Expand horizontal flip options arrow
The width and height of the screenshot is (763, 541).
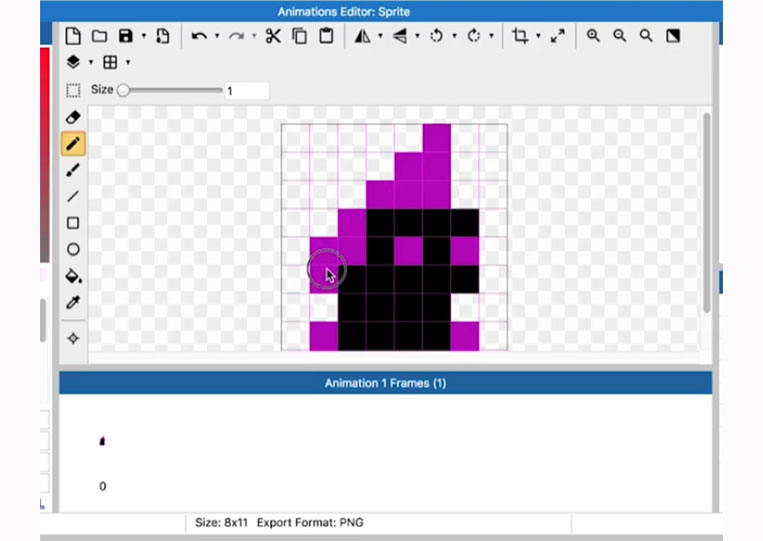point(381,36)
